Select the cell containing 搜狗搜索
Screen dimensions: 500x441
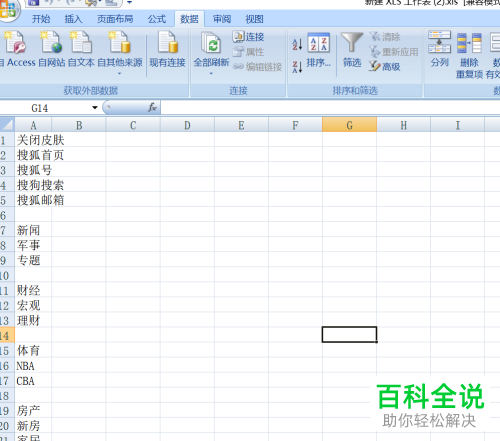tap(33, 185)
